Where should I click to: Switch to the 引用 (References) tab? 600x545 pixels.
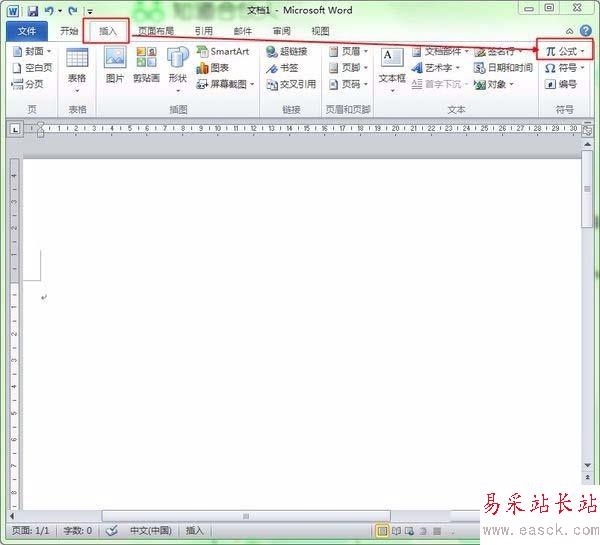pyautogui.click(x=204, y=31)
